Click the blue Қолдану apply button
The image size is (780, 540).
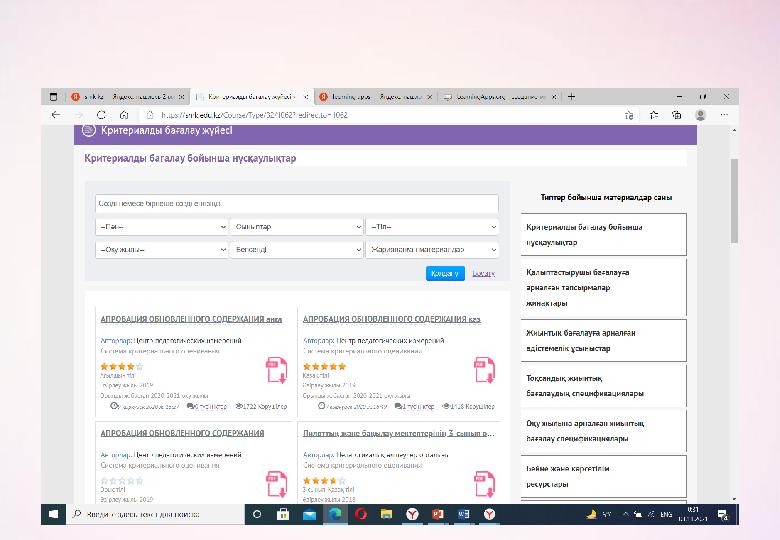[x=445, y=273]
